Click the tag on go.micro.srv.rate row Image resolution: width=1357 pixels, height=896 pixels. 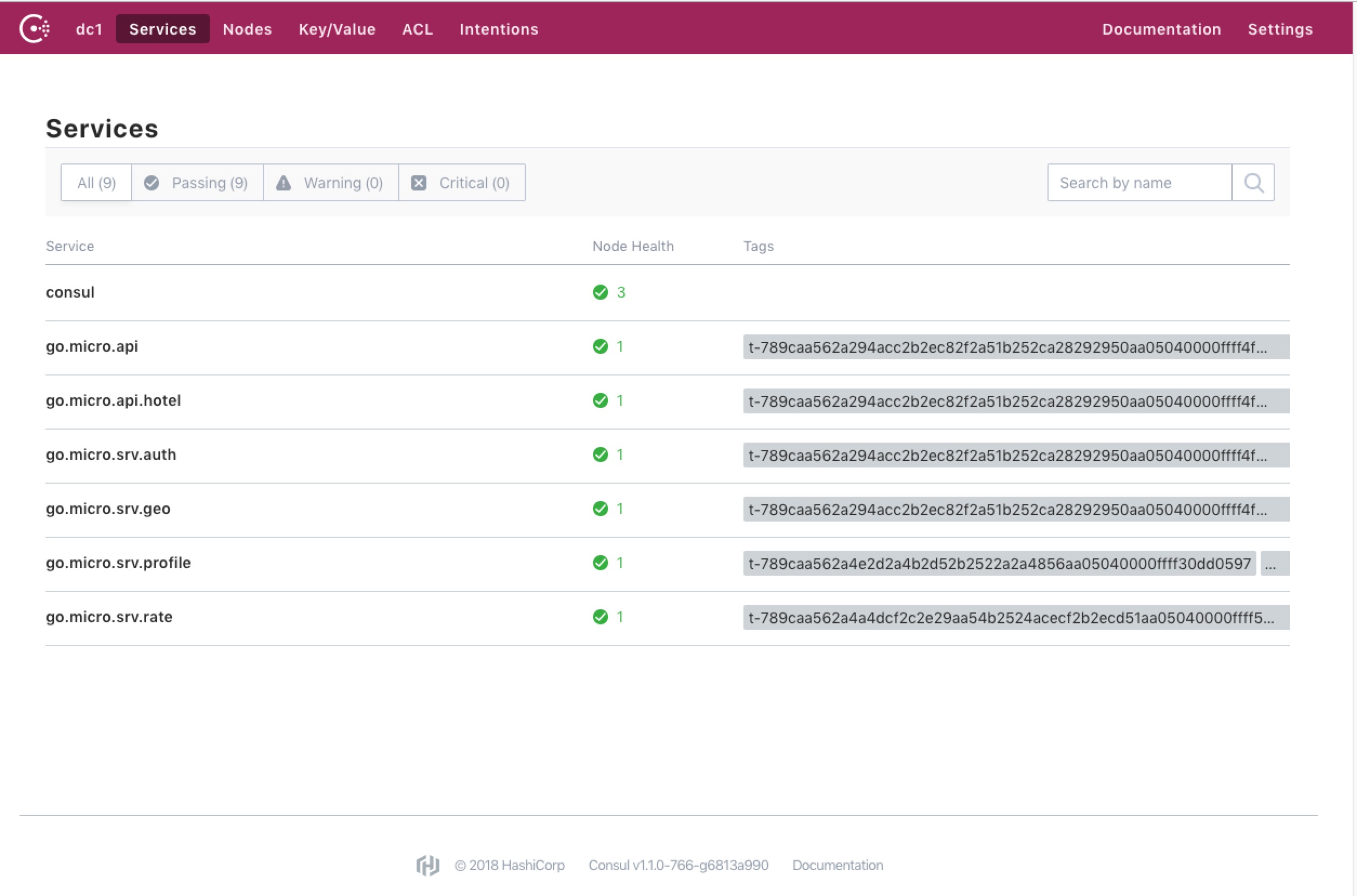tap(1017, 618)
